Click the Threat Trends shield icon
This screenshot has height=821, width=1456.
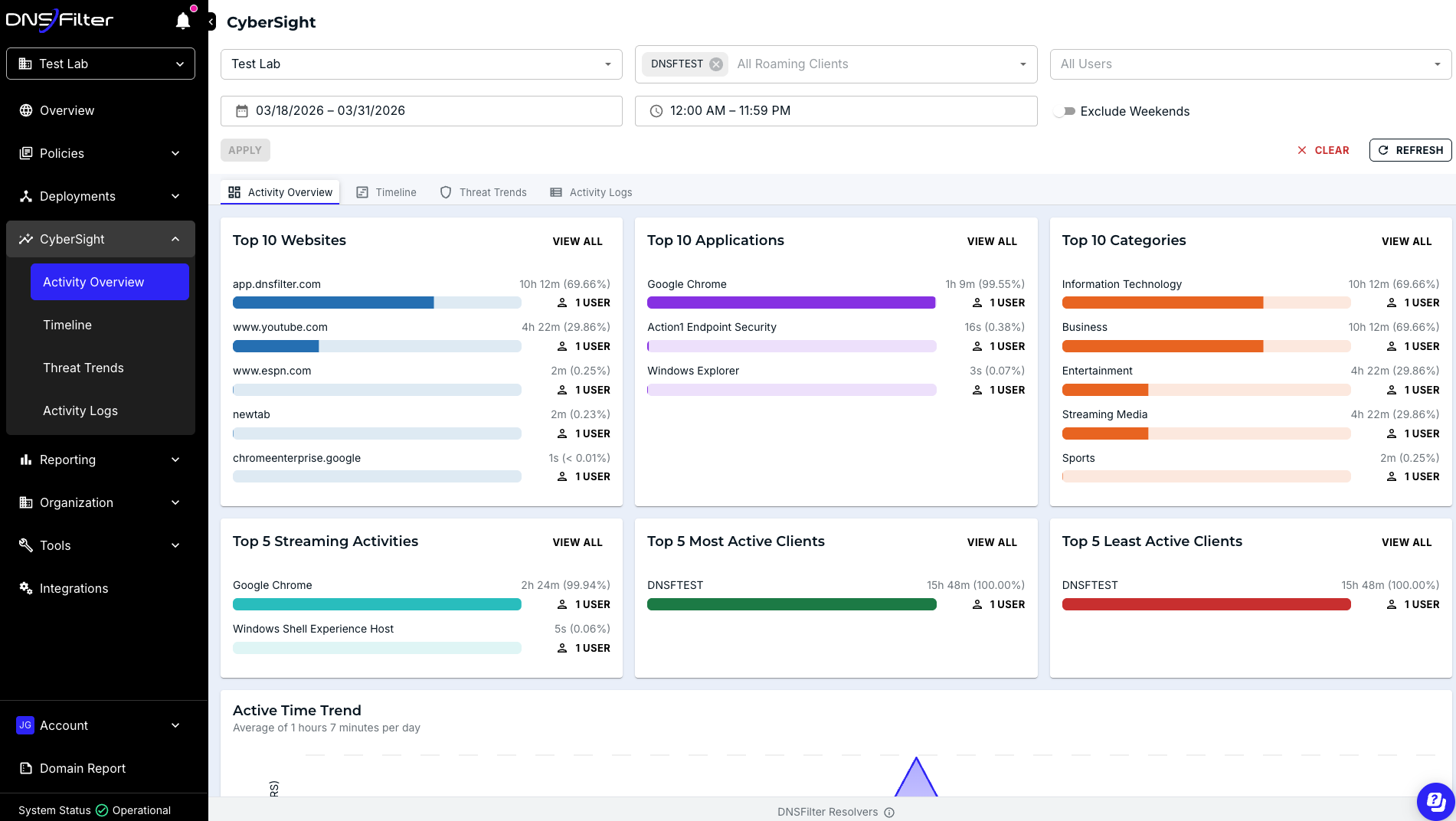pyautogui.click(x=446, y=192)
